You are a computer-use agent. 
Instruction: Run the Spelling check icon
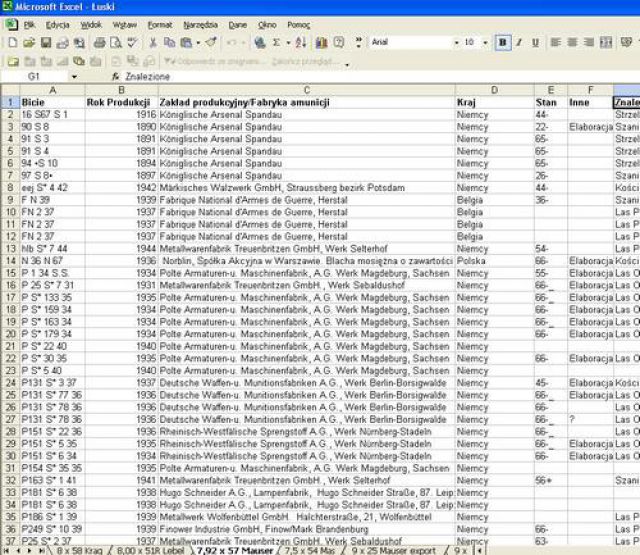[x=132, y=42]
